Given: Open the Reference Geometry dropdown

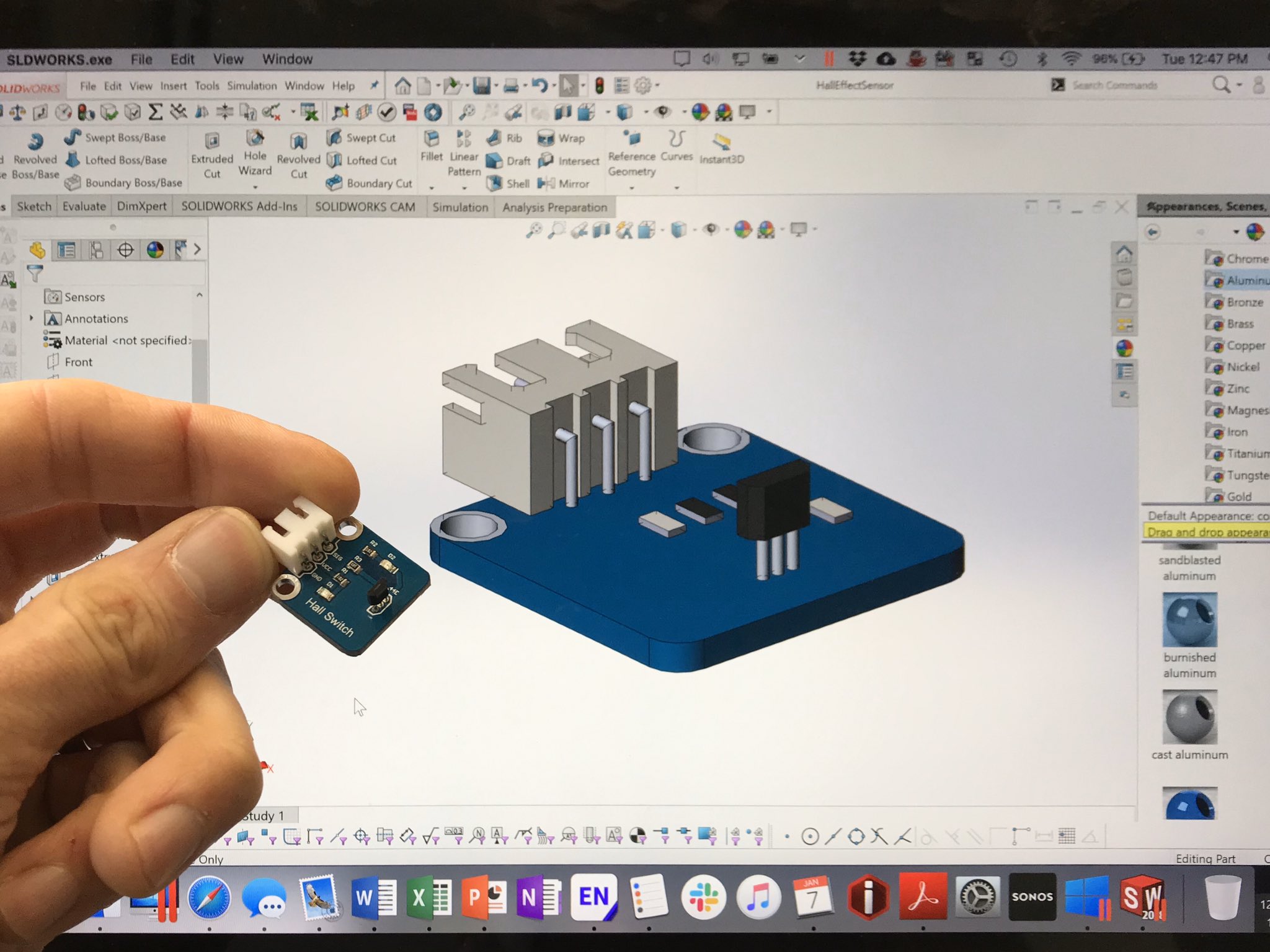Looking at the screenshot, I should tap(632, 188).
